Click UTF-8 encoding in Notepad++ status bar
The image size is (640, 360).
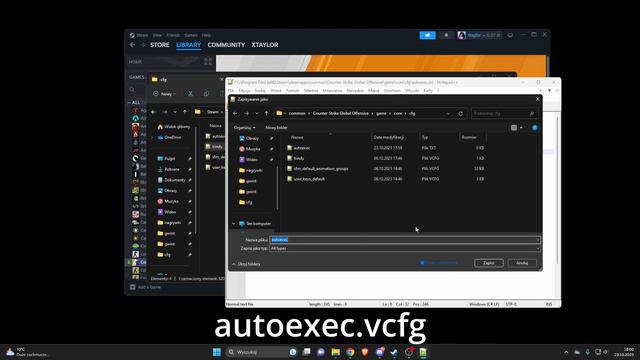click(511, 304)
